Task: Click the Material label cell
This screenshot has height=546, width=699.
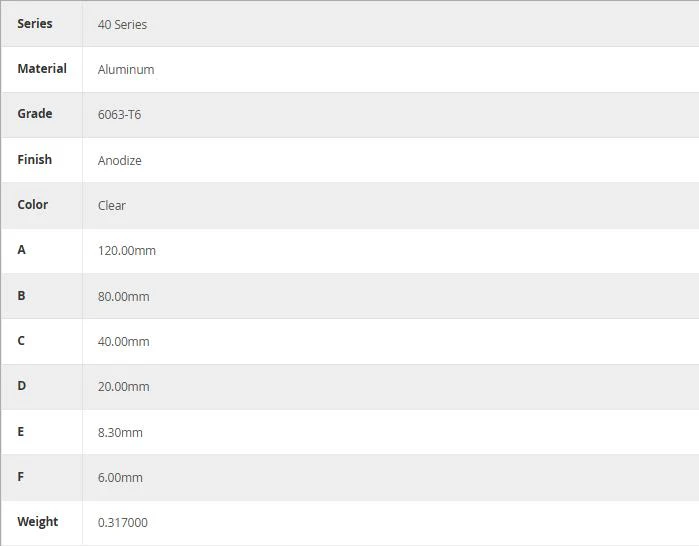Action: point(42,69)
